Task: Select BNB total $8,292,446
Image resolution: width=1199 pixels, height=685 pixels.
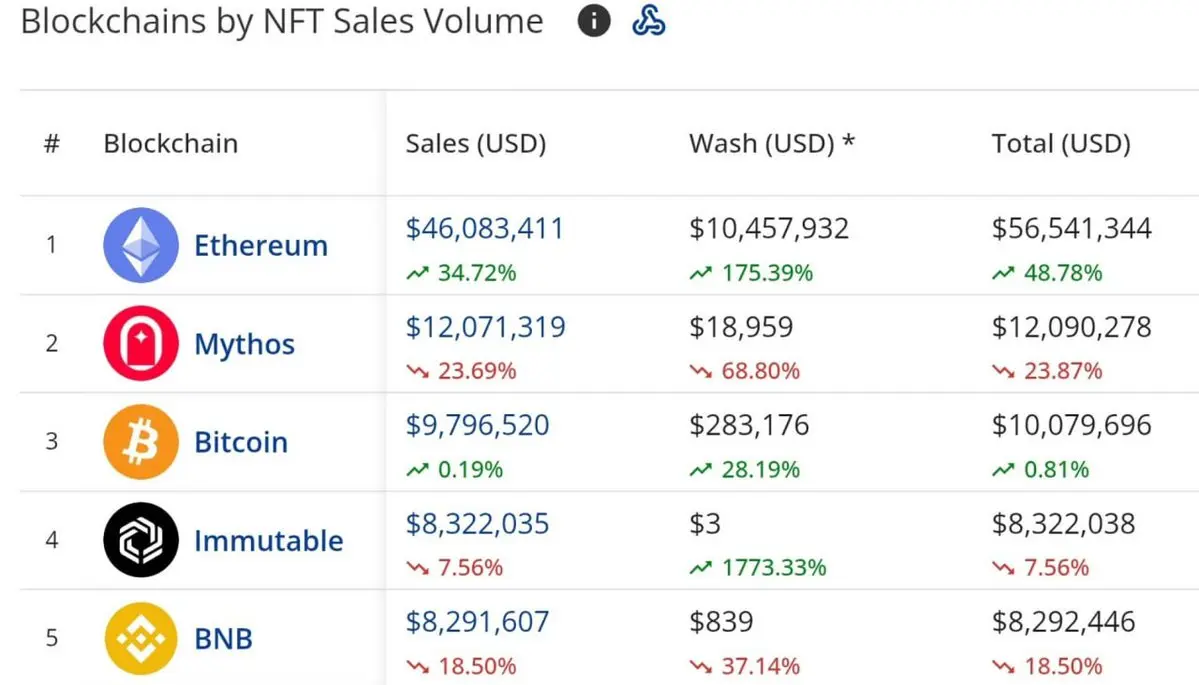Action: click(x=1063, y=622)
